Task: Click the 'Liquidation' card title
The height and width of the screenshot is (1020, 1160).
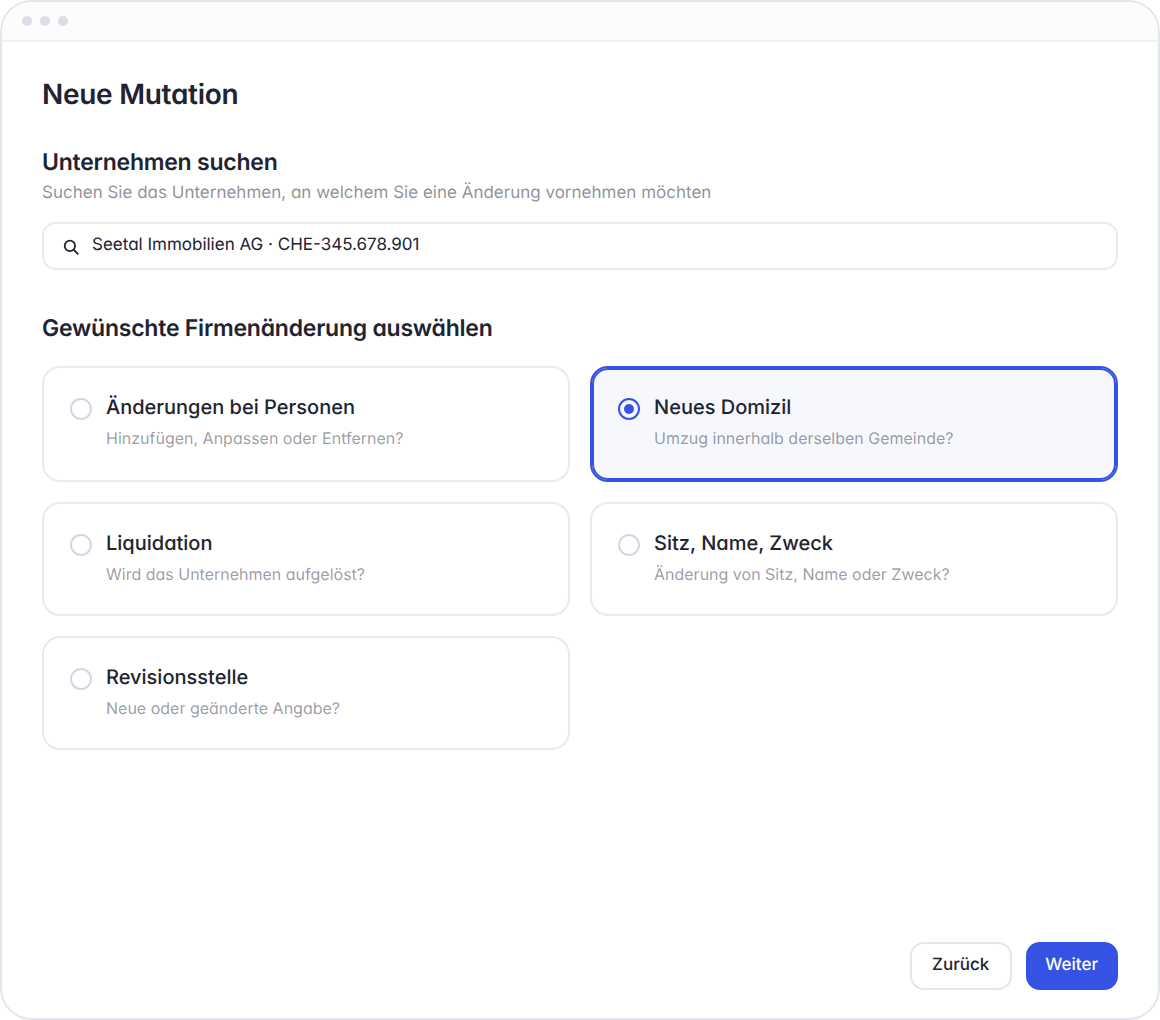Action: click(x=159, y=543)
